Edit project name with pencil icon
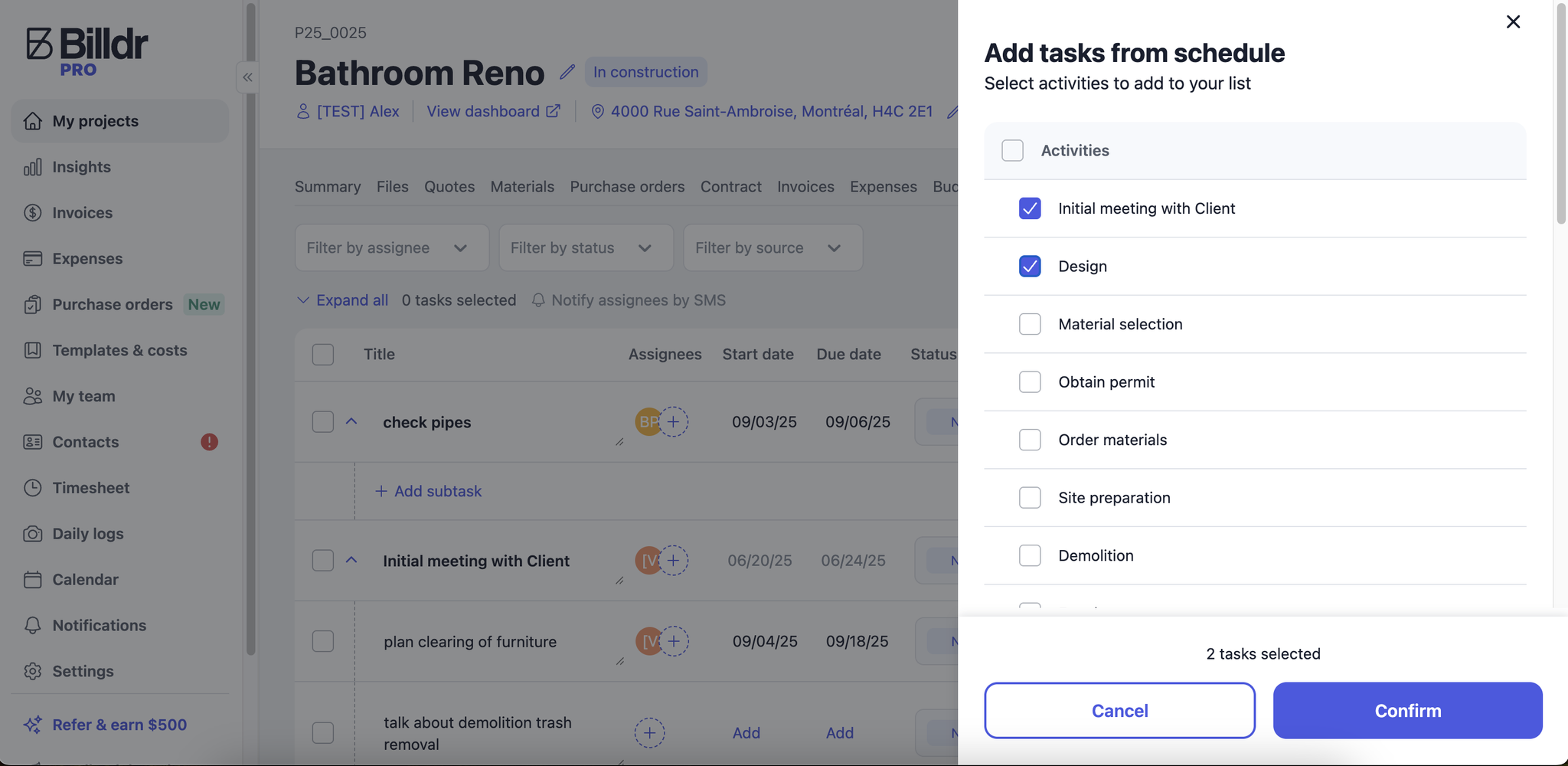The height and width of the screenshot is (766, 1568). coord(567,72)
